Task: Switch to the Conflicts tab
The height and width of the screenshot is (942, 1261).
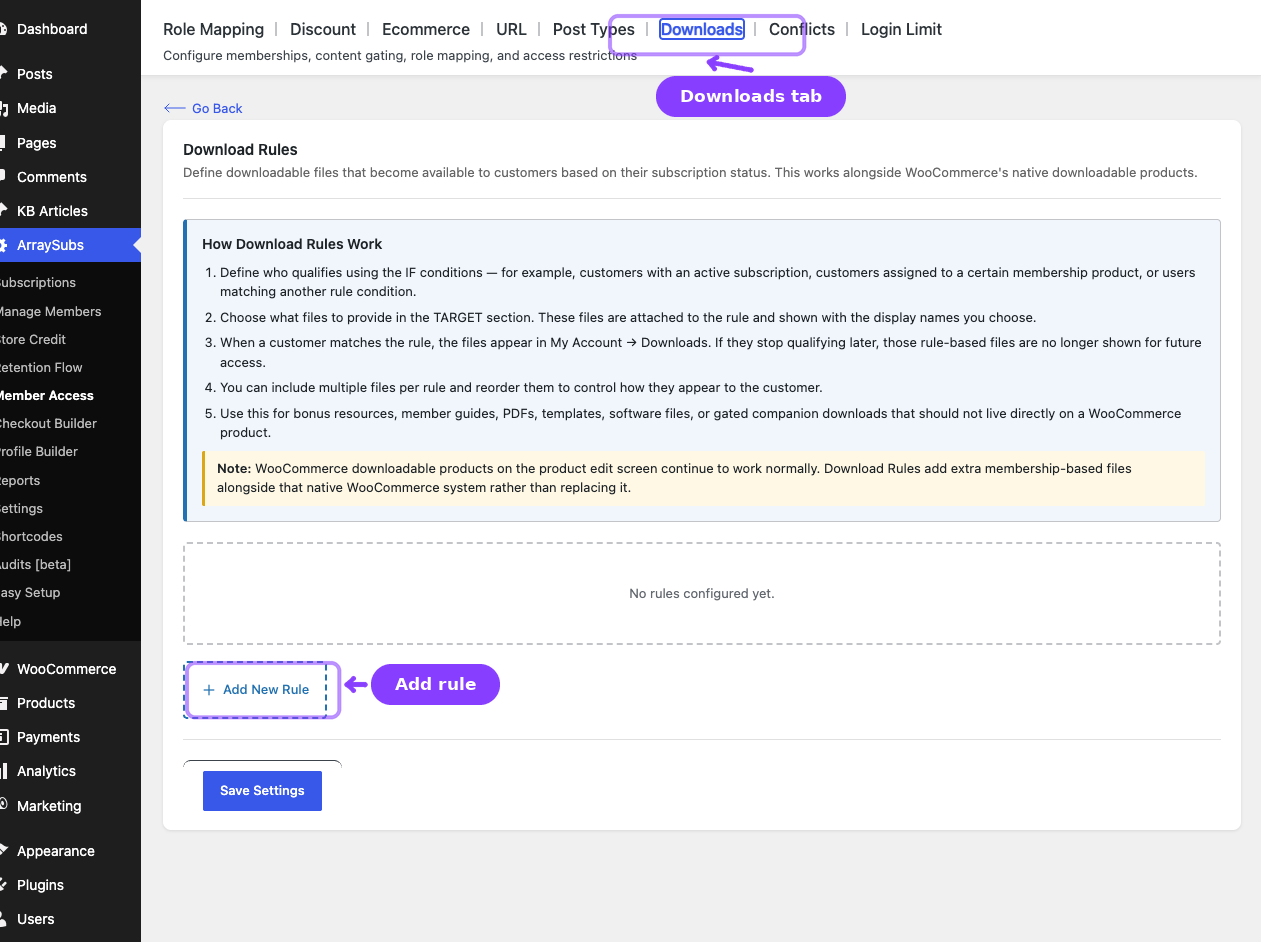Action: point(802,29)
